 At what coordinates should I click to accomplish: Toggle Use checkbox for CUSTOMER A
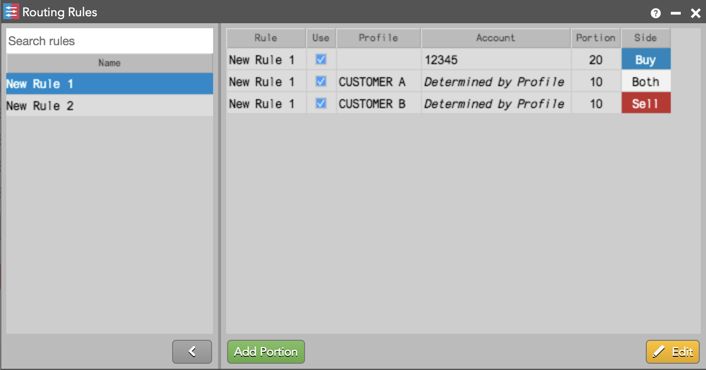tap(321, 81)
